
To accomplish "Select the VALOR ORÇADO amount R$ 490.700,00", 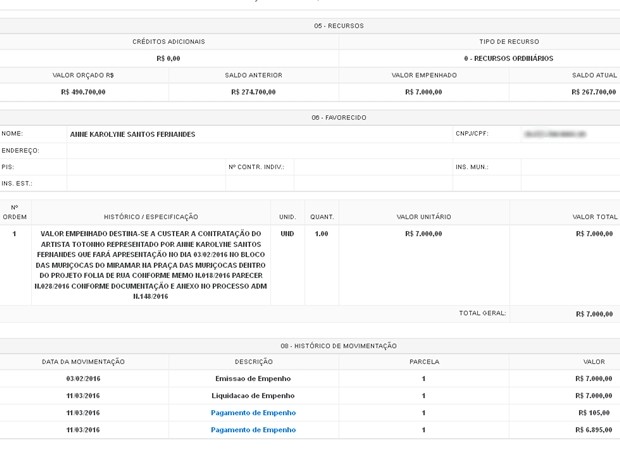I will pos(83,92).
